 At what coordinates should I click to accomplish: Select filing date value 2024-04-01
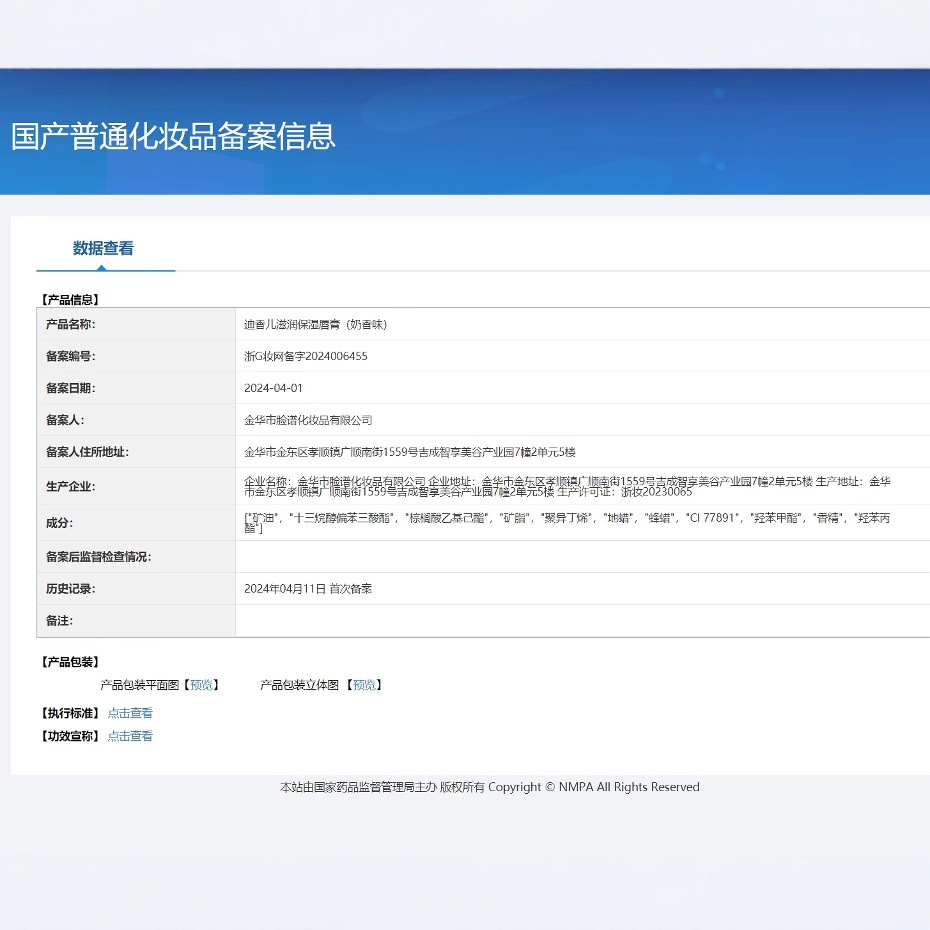click(x=273, y=388)
